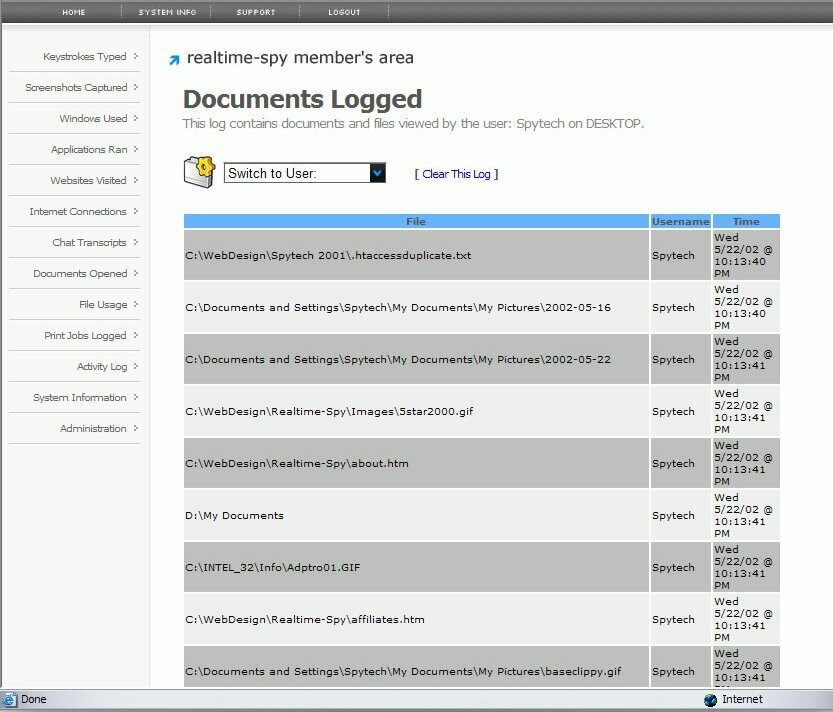Click the folder icon beside Switch to User
The height and width of the screenshot is (712, 833).
click(x=200, y=172)
